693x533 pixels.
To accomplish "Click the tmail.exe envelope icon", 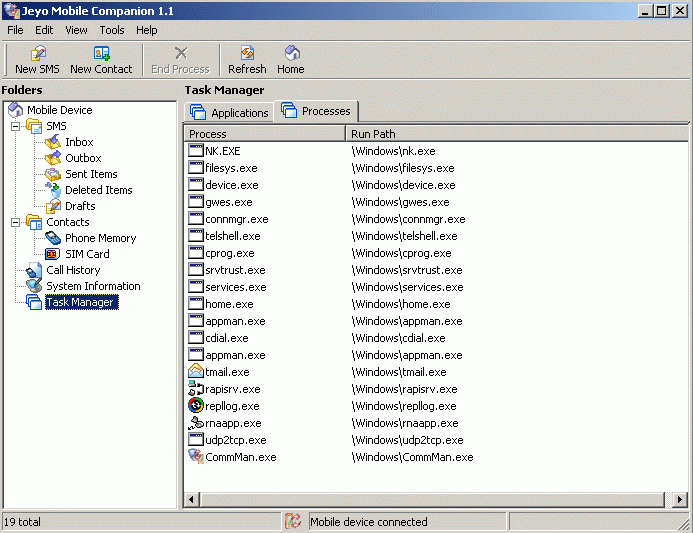I will coord(196,372).
